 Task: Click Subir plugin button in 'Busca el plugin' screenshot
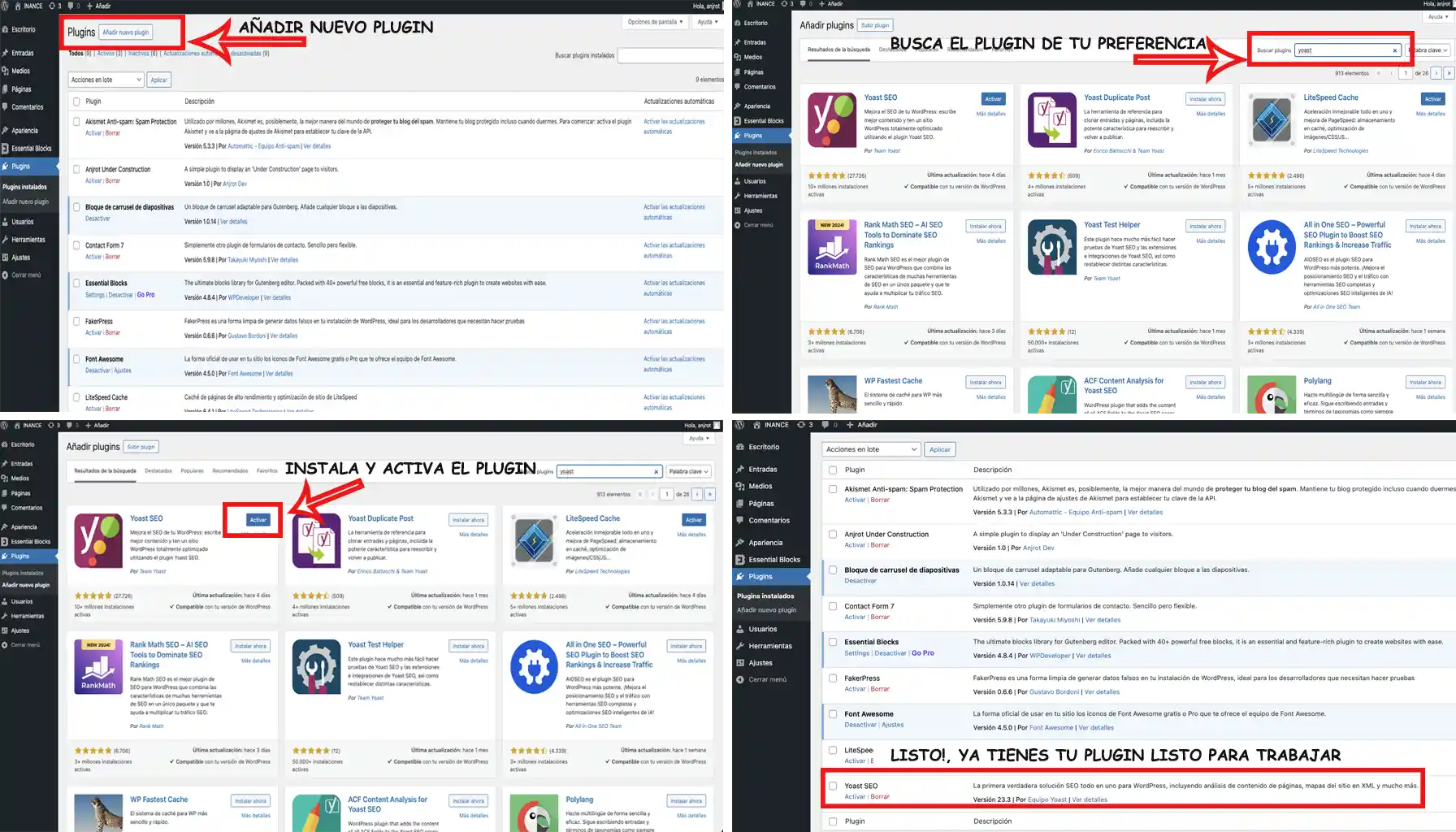(x=875, y=25)
